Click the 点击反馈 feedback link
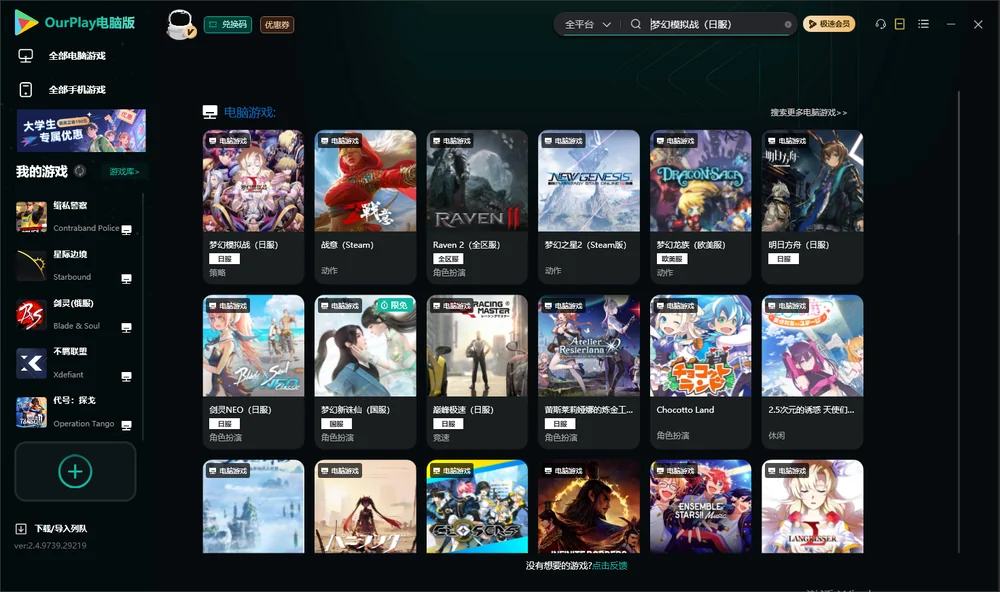Screen dimensions: 1000x592 coord(610,566)
